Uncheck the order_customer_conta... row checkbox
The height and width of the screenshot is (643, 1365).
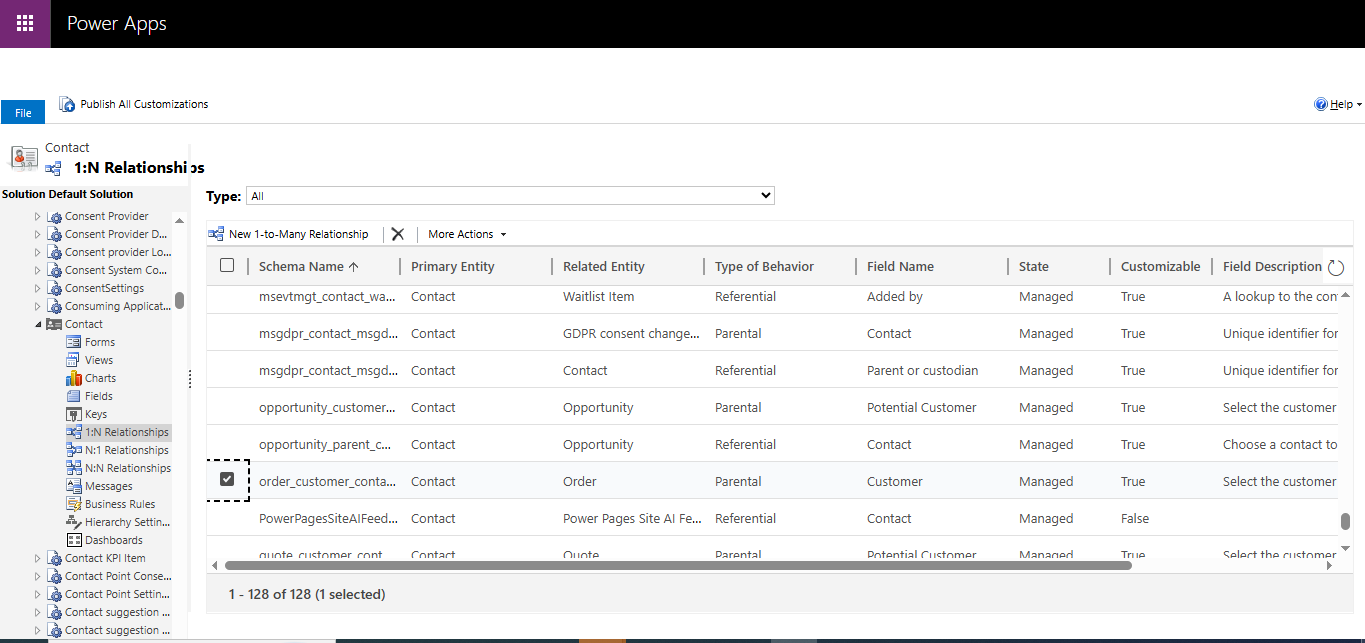pyautogui.click(x=227, y=481)
